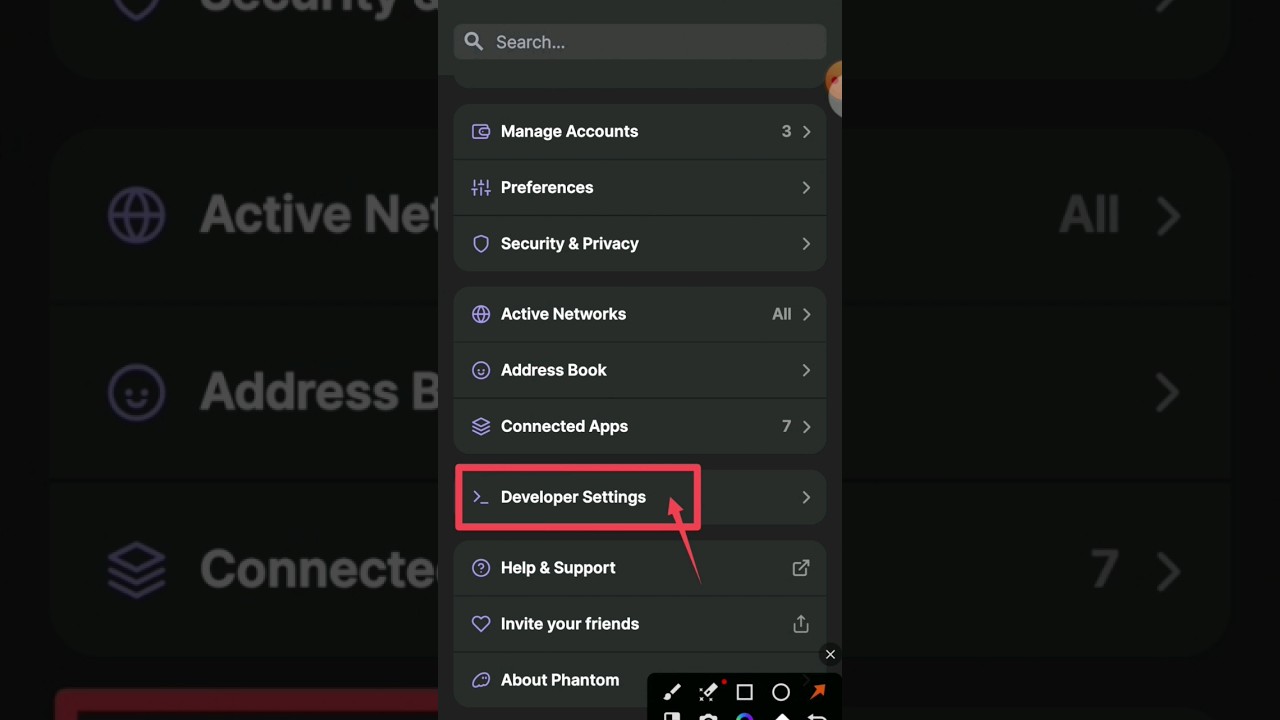Expand Preferences chevron
This screenshot has height=720, width=1280.
point(806,188)
